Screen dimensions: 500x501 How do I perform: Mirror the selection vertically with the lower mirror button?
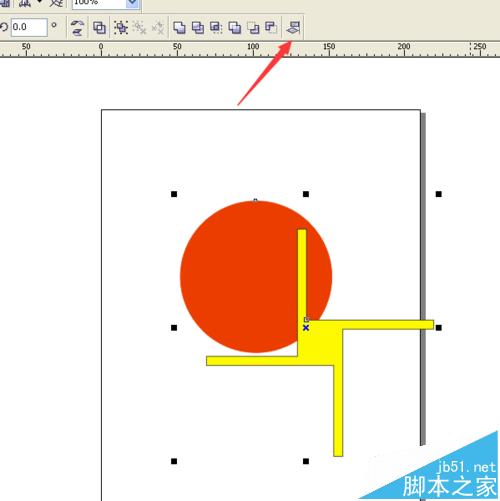tap(77, 31)
